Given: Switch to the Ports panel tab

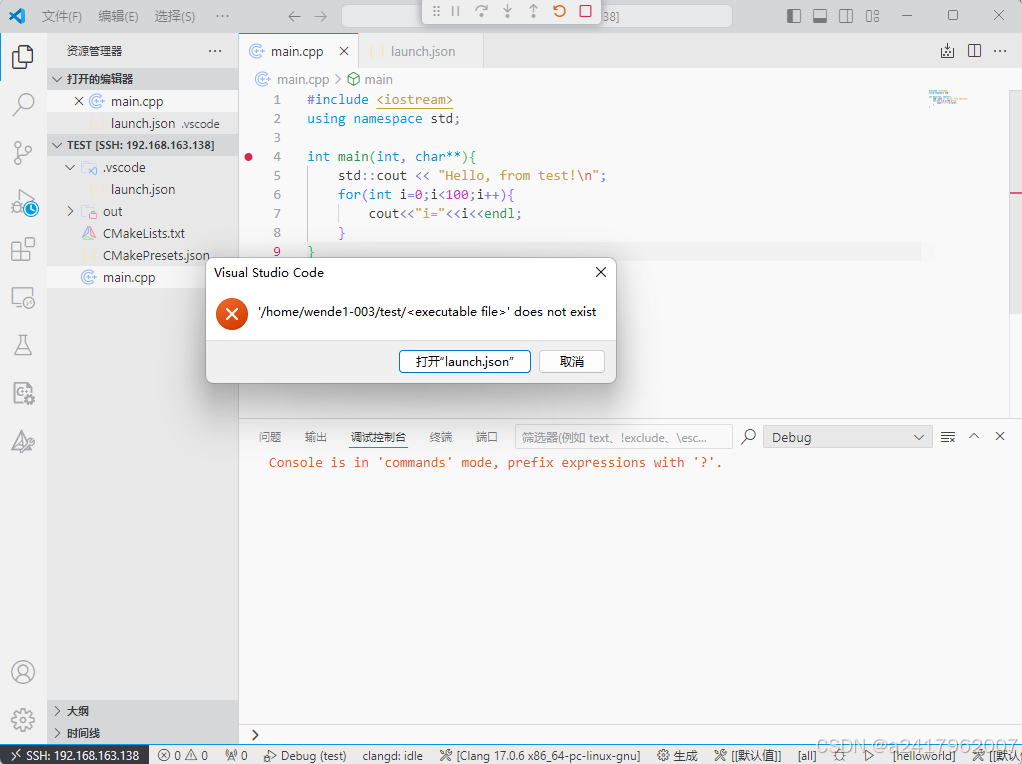Looking at the screenshot, I should [486, 437].
